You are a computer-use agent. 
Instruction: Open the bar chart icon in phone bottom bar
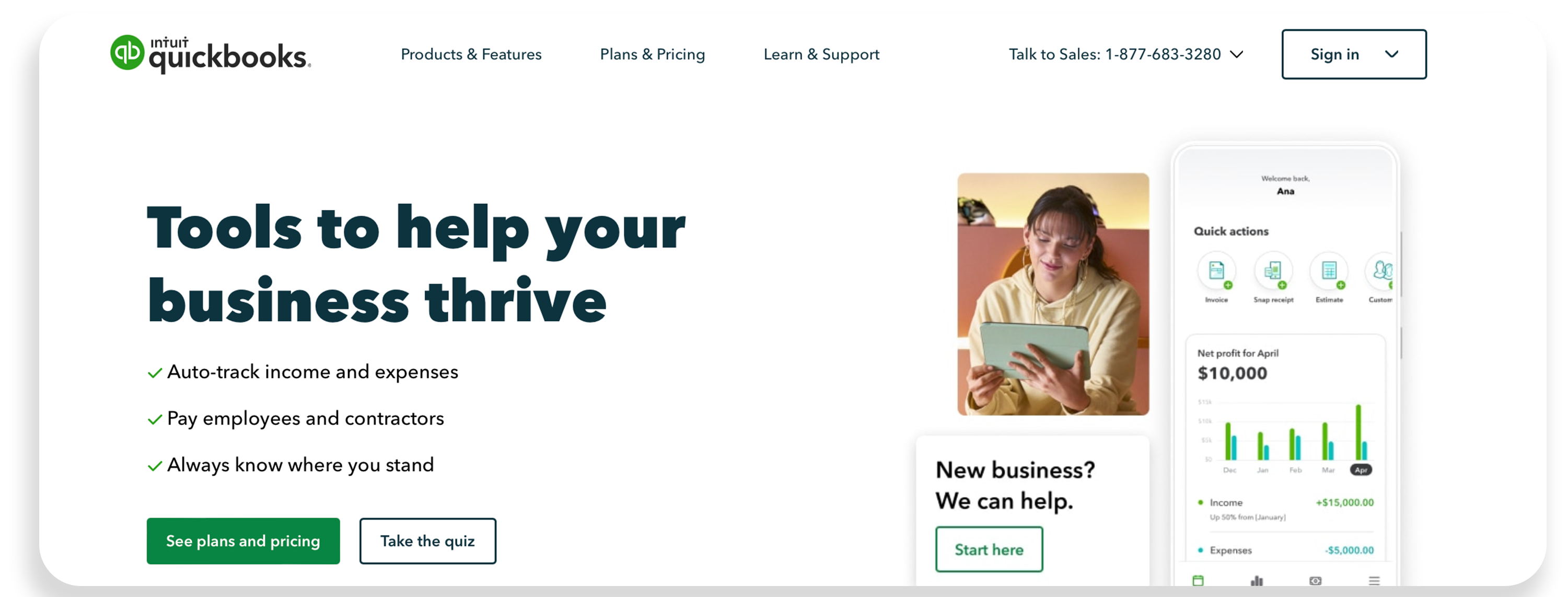(x=1257, y=581)
